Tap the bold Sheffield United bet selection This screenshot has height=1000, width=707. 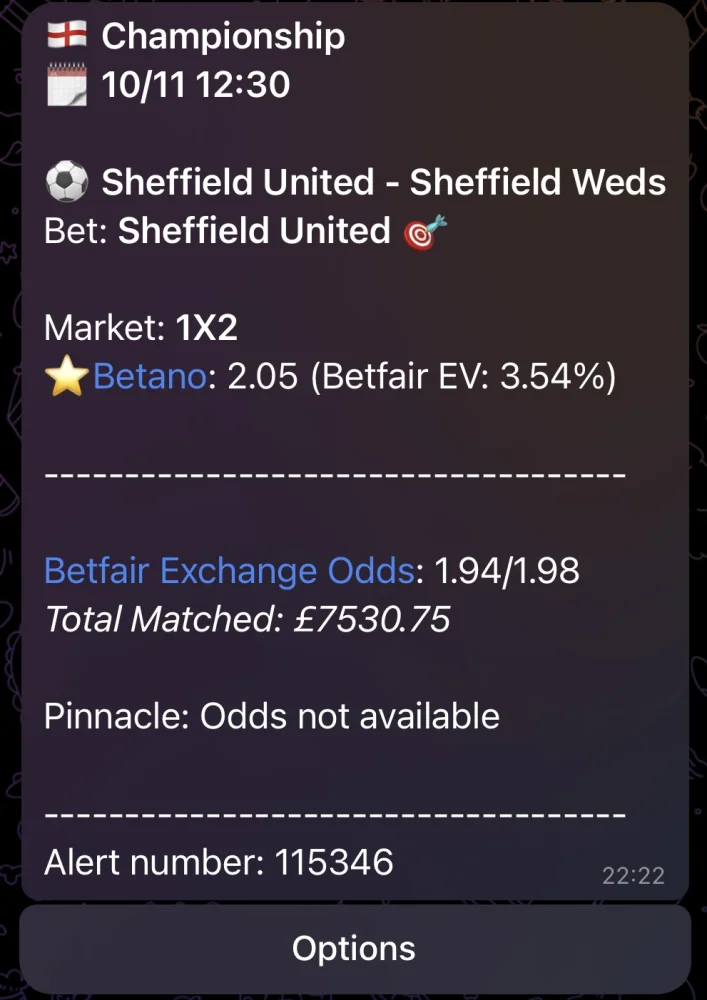click(254, 232)
